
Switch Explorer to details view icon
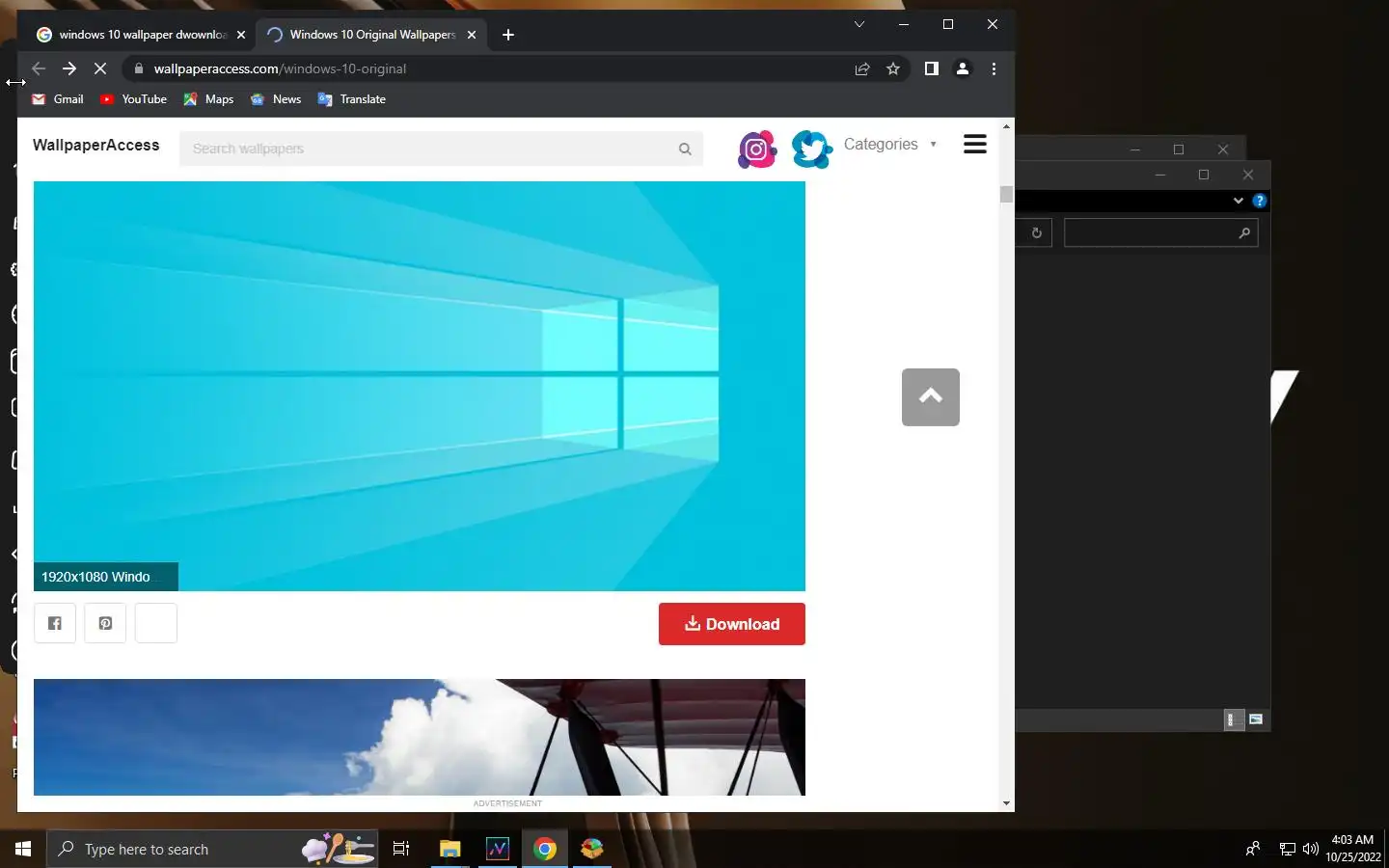pyautogui.click(x=1232, y=719)
